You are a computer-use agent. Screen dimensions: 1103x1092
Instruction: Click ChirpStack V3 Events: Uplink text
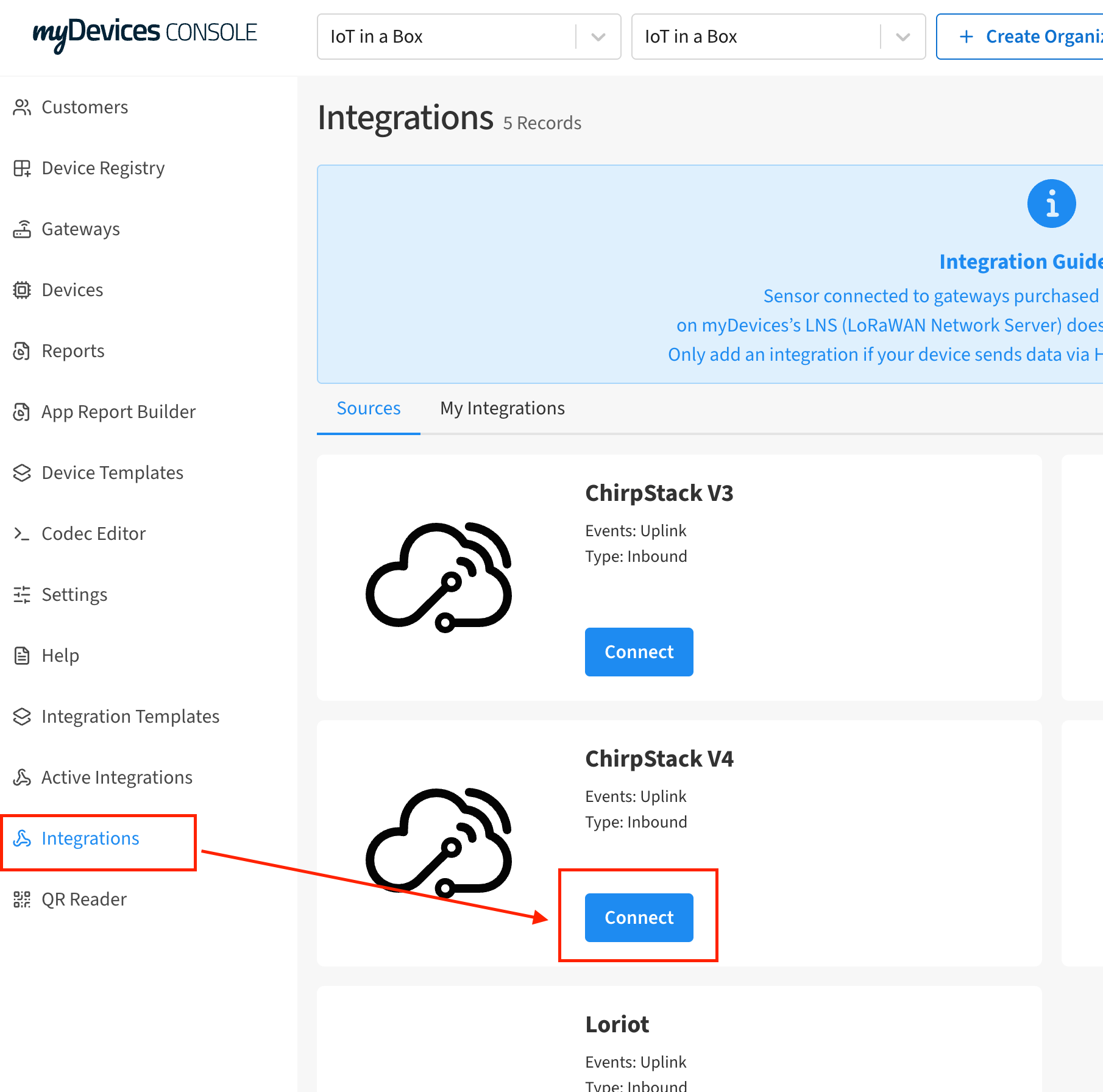pyautogui.click(x=636, y=531)
